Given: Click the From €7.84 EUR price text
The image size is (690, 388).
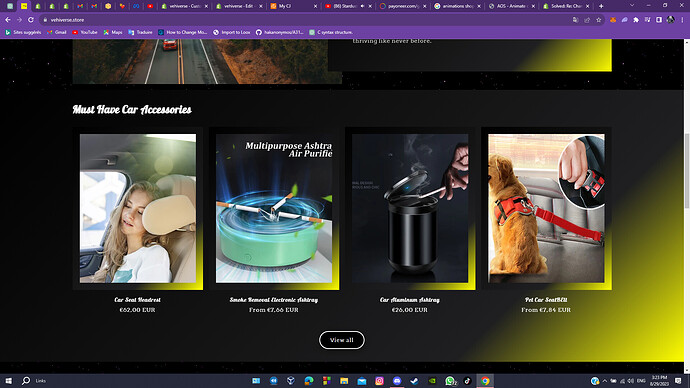Looking at the screenshot, I should tap(546, 310).
